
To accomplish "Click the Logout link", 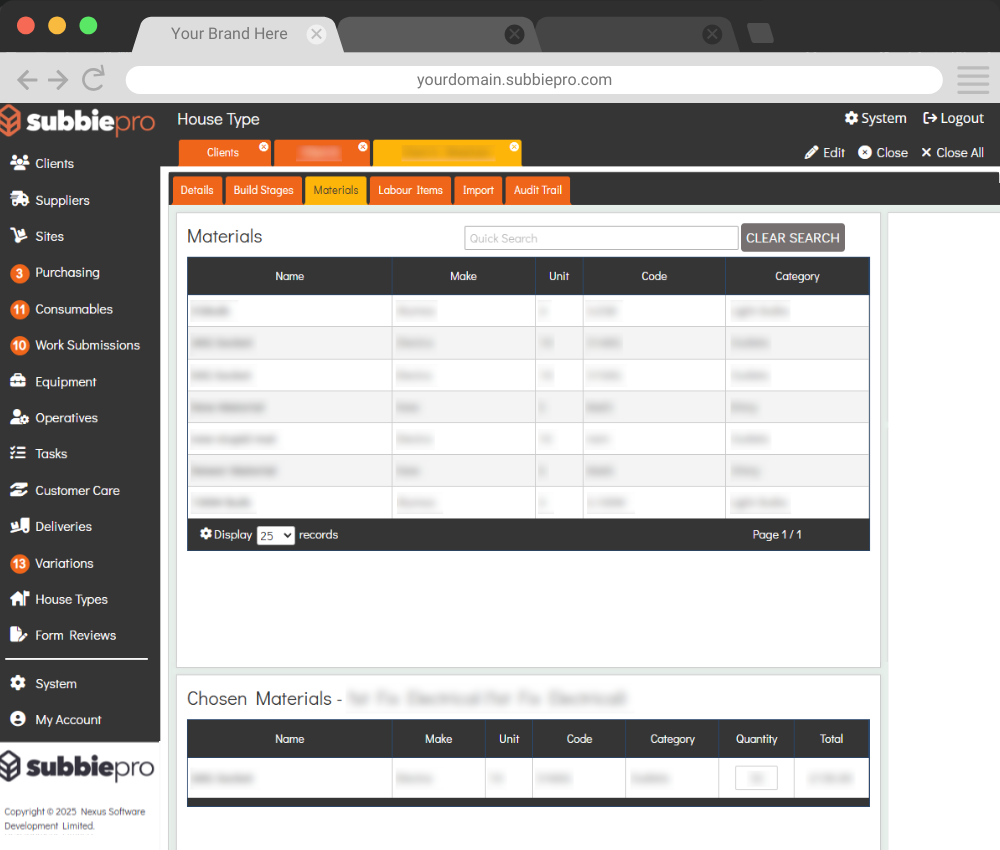I will click(954, 118).
